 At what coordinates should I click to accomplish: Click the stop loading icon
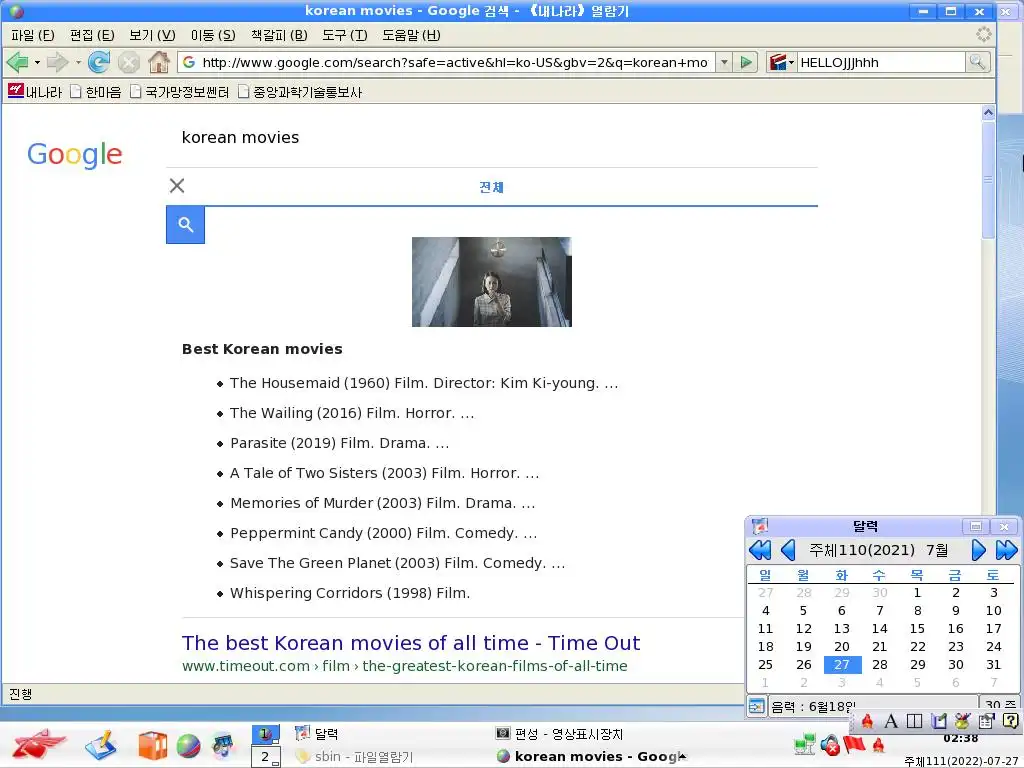[x=129, y=63]
